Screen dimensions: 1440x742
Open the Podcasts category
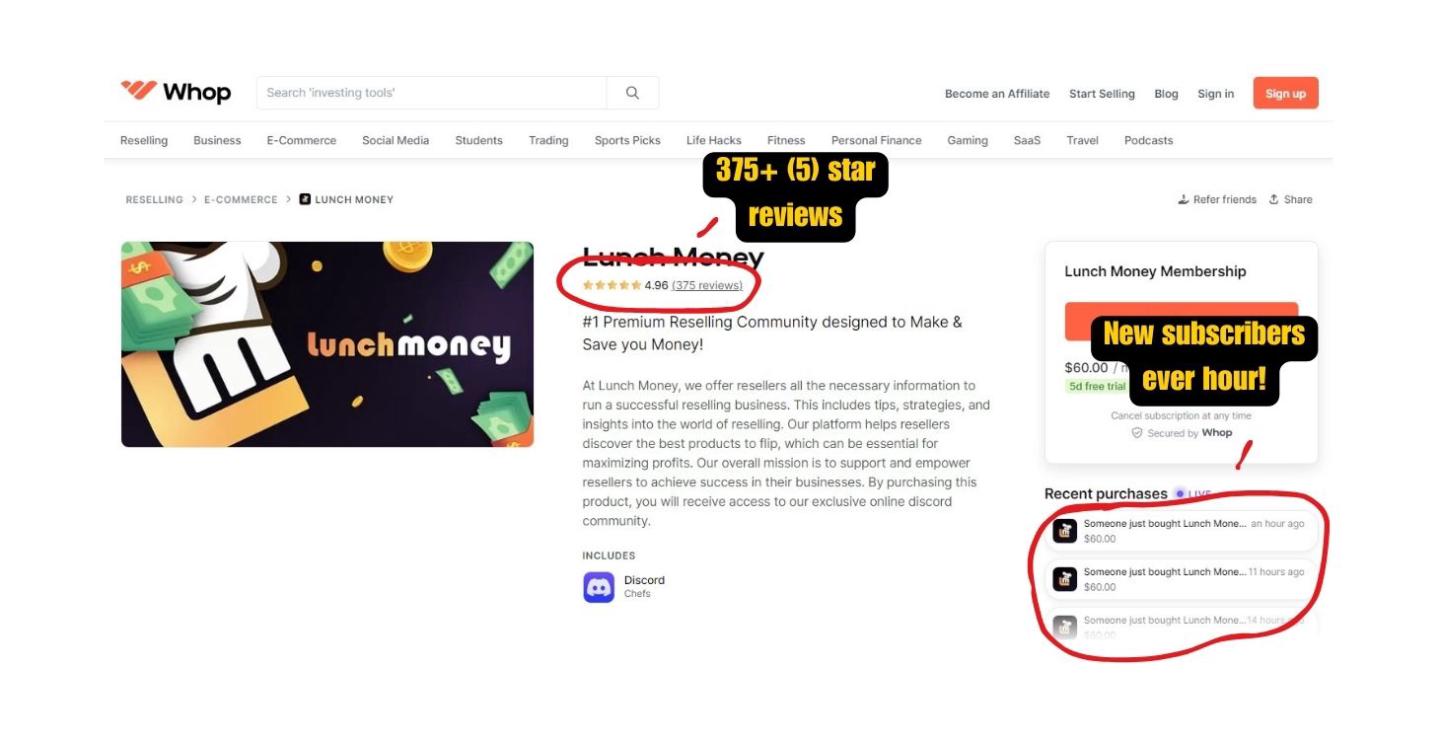pyautogui.click(x=1148, y=140)
